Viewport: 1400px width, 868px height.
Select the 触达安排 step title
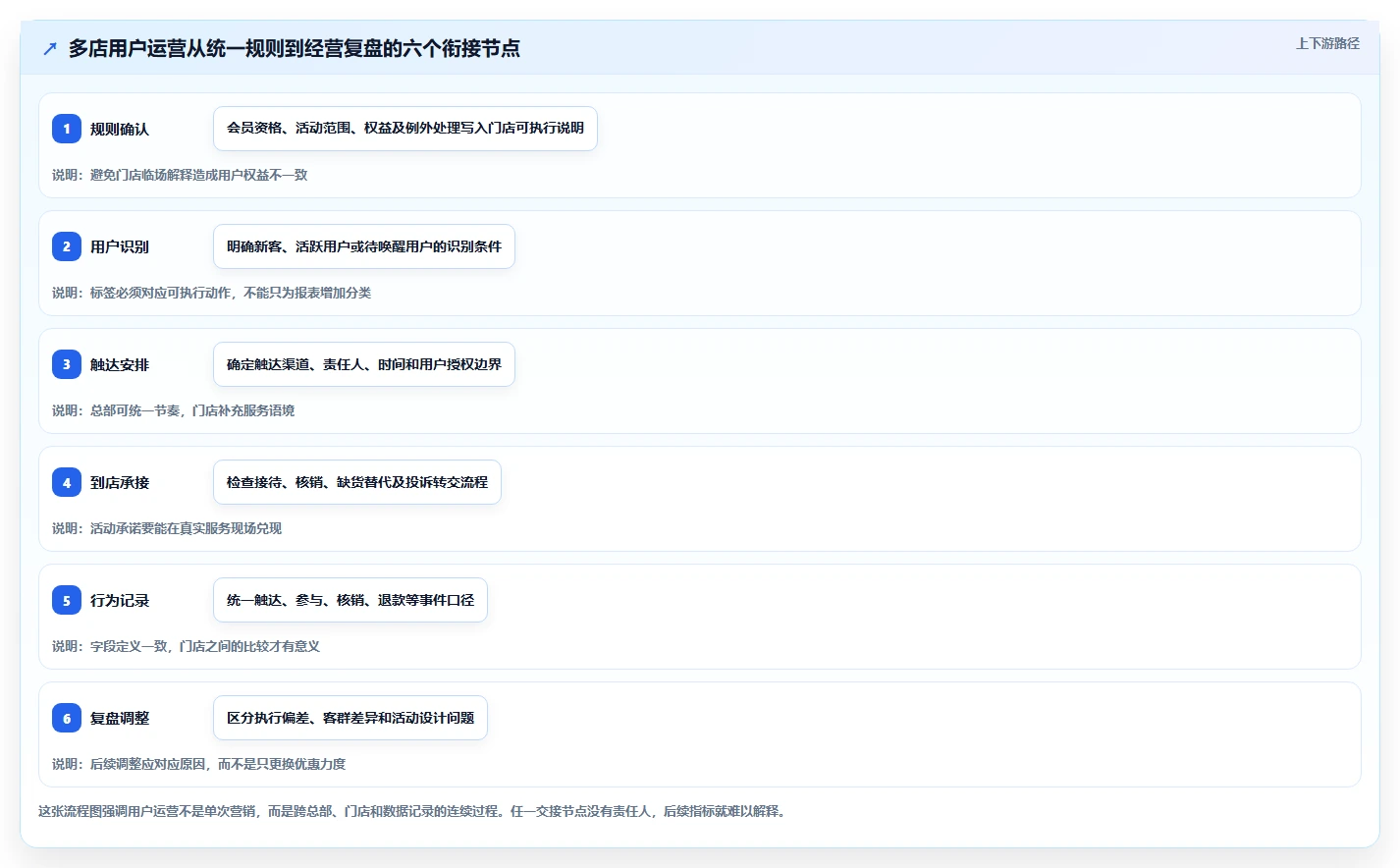(x=120, y=364)
